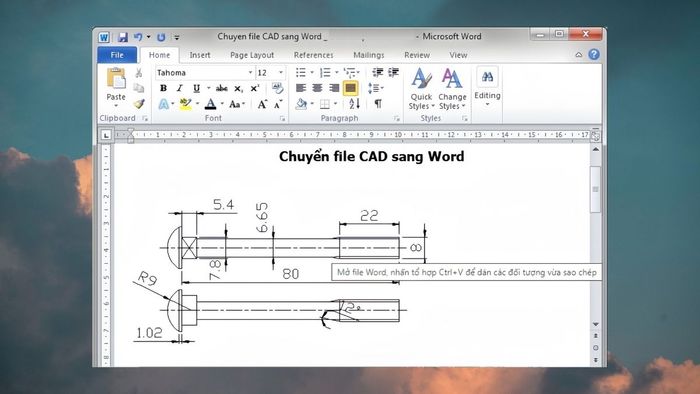This screenshot has height=394, width=700.
Task: Switch to the View tab
Action: (458, 55)
